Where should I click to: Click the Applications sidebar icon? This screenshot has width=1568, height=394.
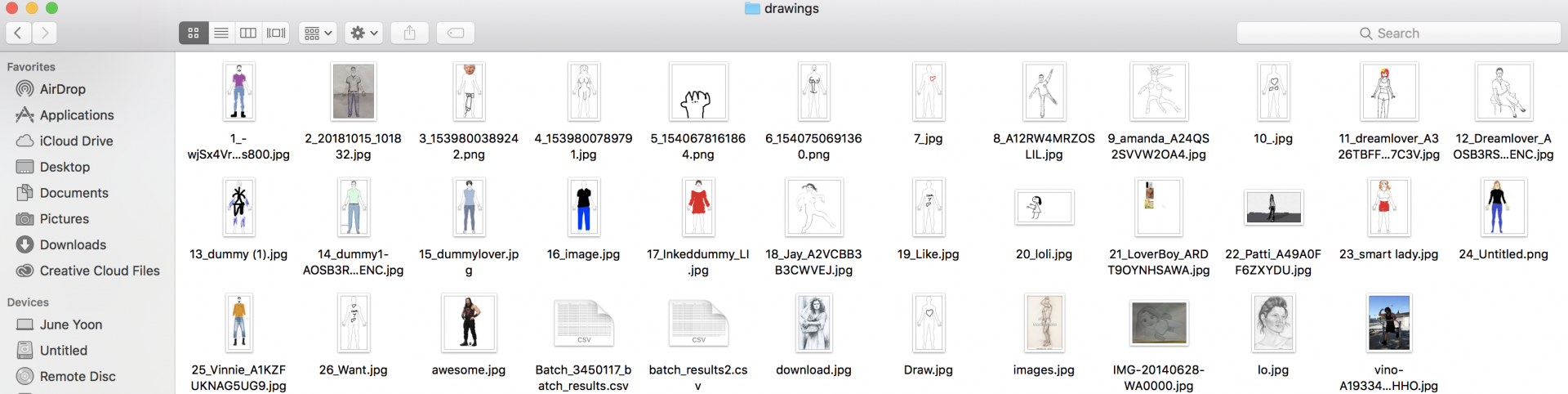click(x=25, y=115)
